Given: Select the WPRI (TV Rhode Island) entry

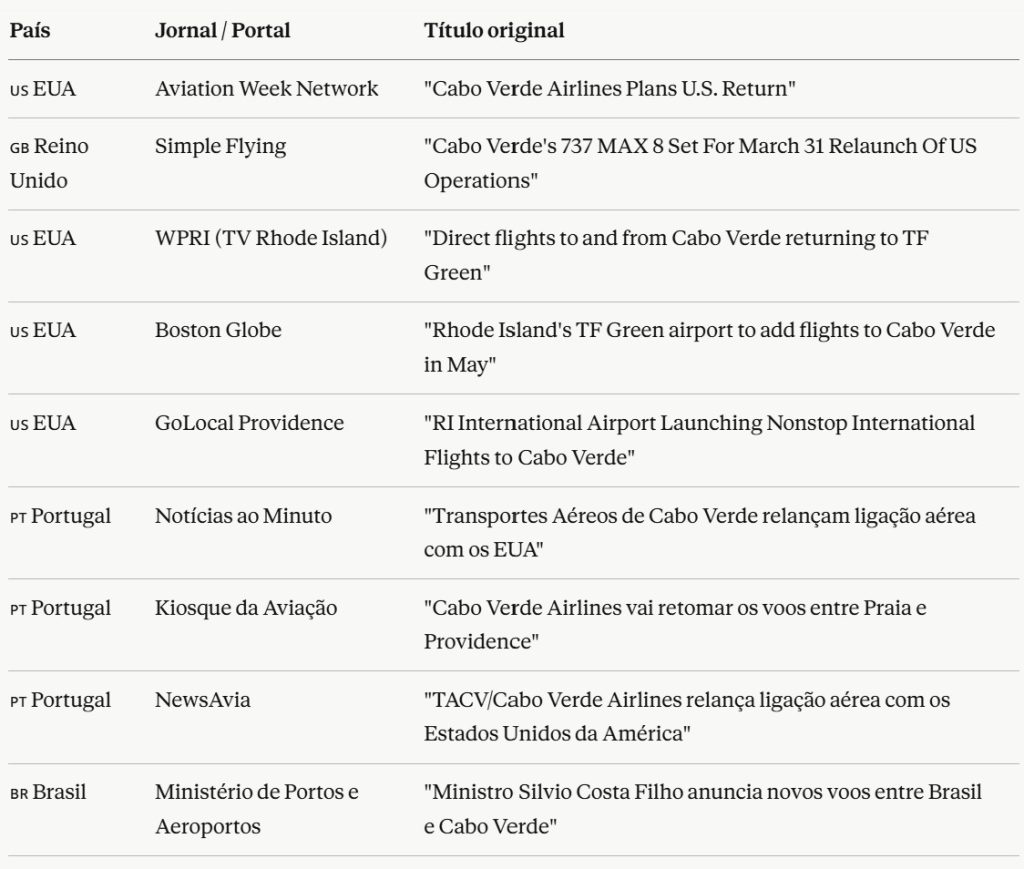Looking at the screenshot, I should [x=270, y=238].
